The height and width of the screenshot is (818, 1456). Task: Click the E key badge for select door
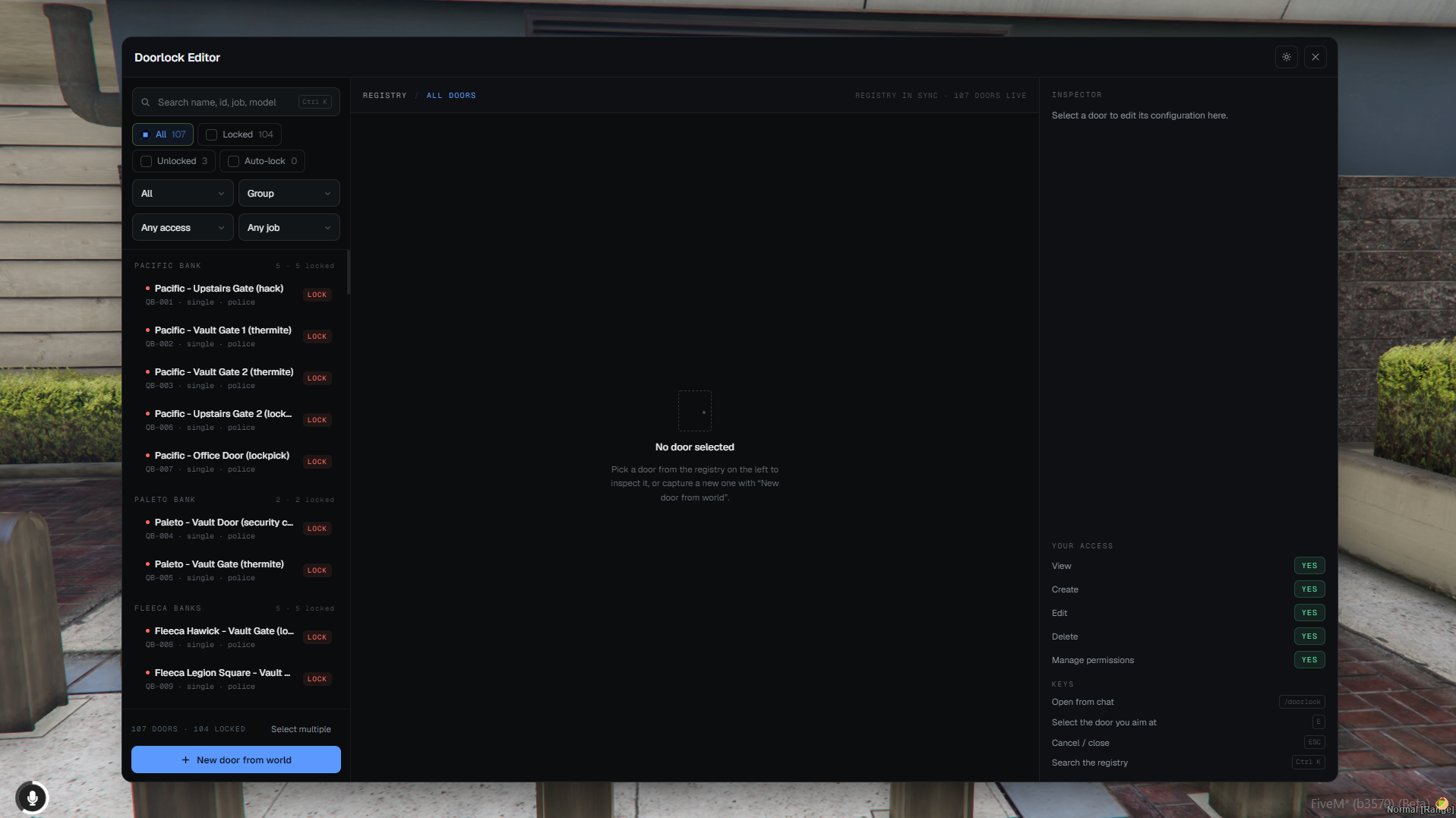tap(1319, 722)
